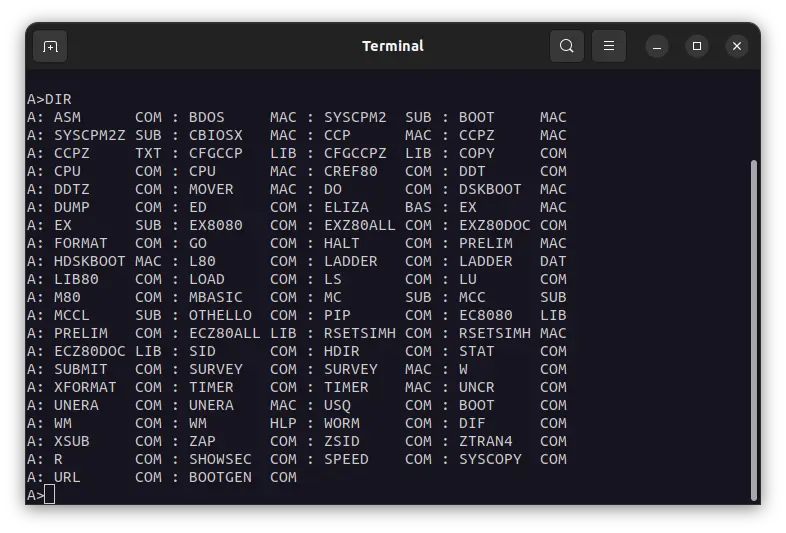Select the EC8080 filename
This screenshot has width=786, height=533.
pos(486,315)
